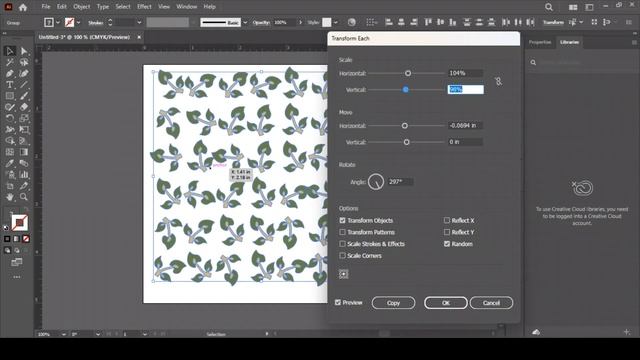Select the Paintbrush tool
The width and height of the screenshot is (640, 360).
tap(24, 96)
